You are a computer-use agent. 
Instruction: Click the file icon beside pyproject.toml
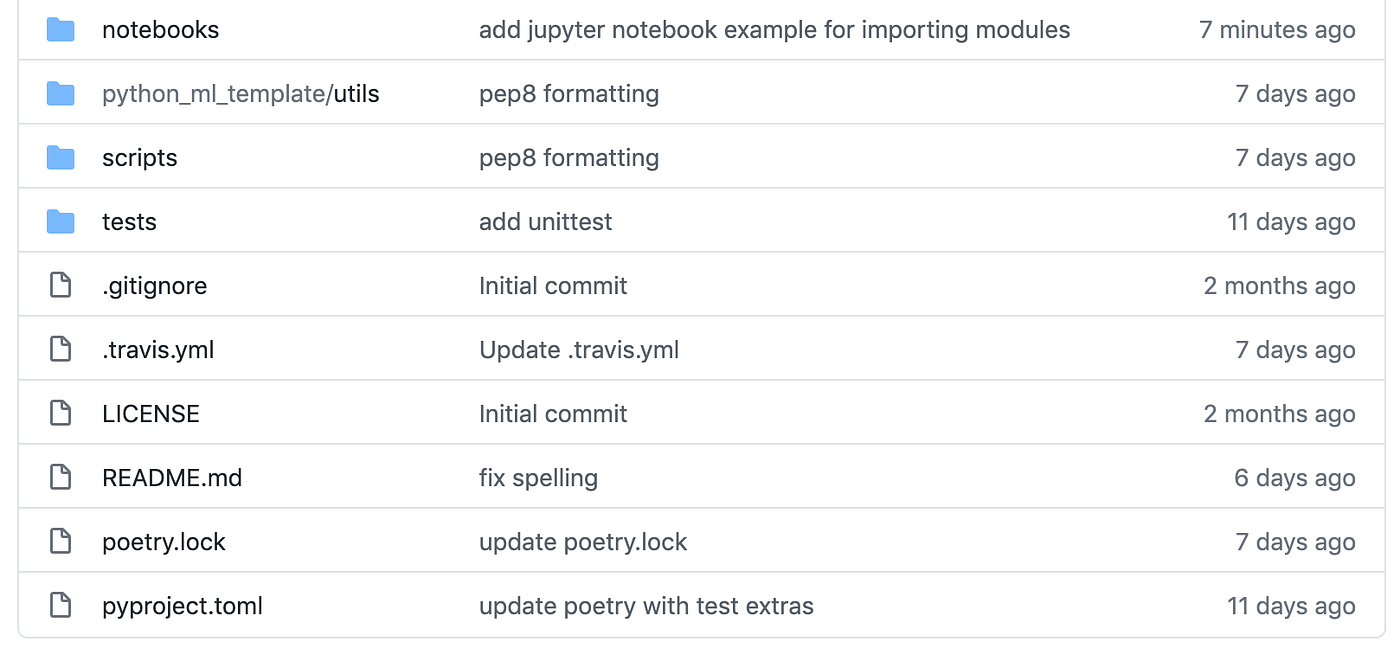click(60, 605)
